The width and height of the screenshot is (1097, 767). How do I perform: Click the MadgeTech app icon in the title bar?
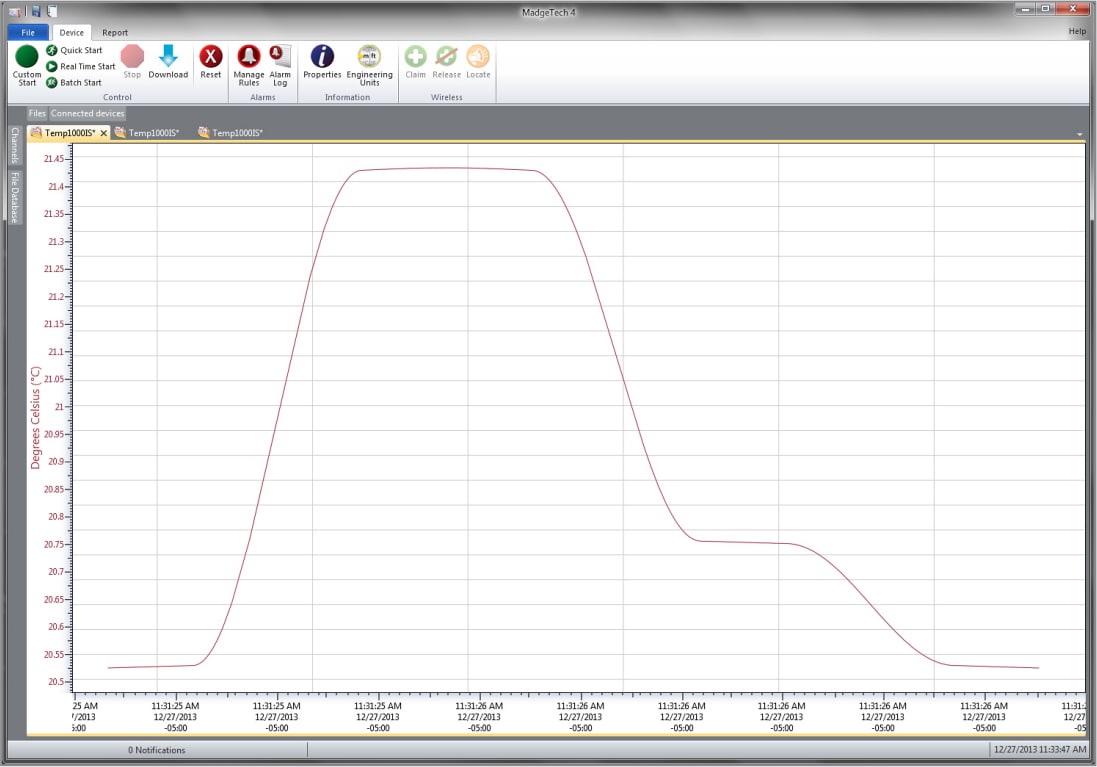click(15, 12)
